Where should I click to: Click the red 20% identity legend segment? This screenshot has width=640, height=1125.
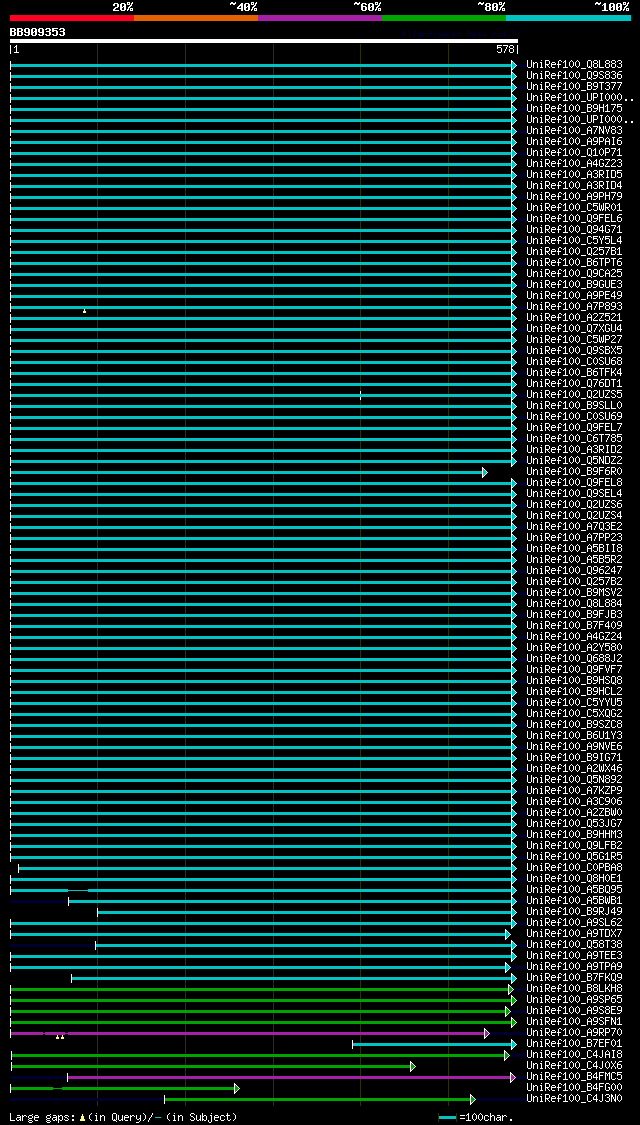point(72,17)
